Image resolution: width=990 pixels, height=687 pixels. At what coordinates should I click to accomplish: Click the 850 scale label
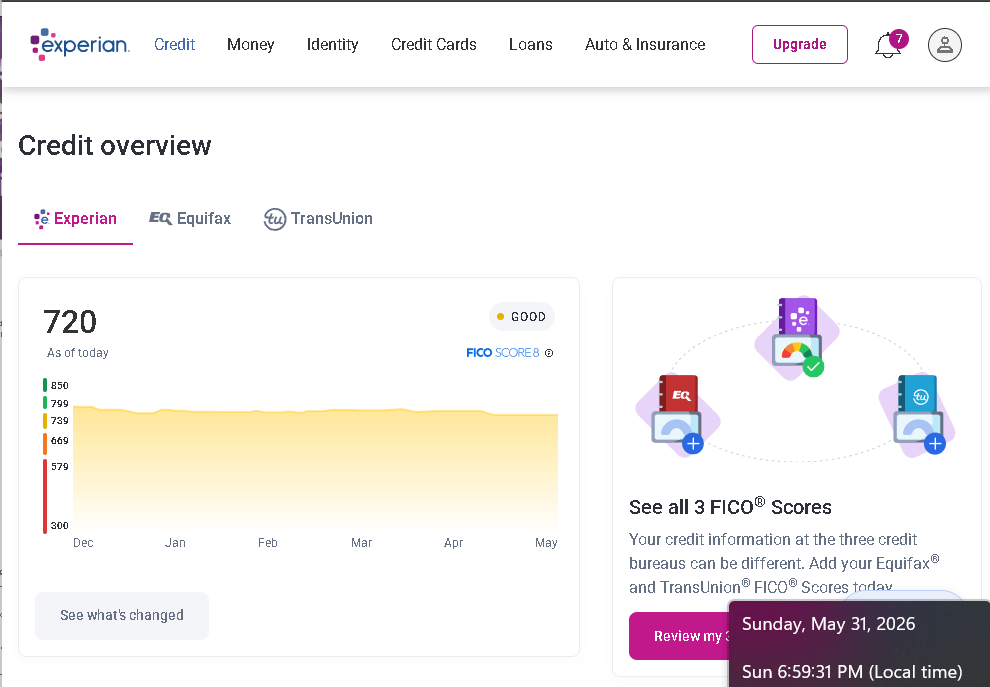59,385
